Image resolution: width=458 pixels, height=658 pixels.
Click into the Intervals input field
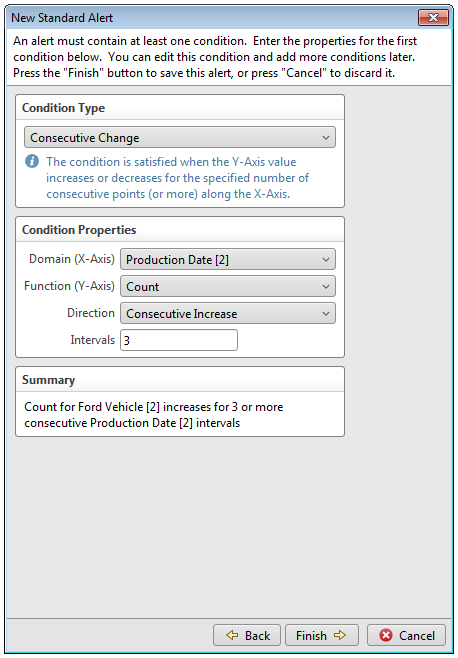[179, 340]
